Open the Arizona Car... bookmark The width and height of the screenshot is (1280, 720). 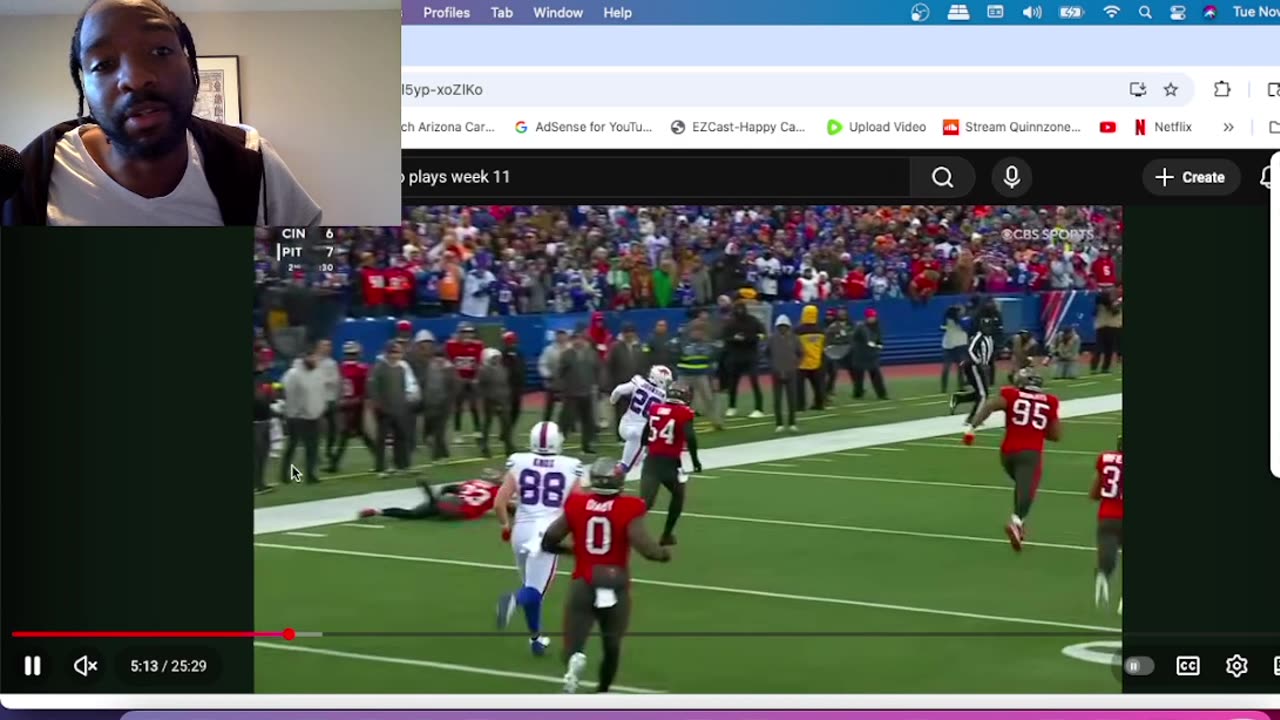(x=448, y=127)
